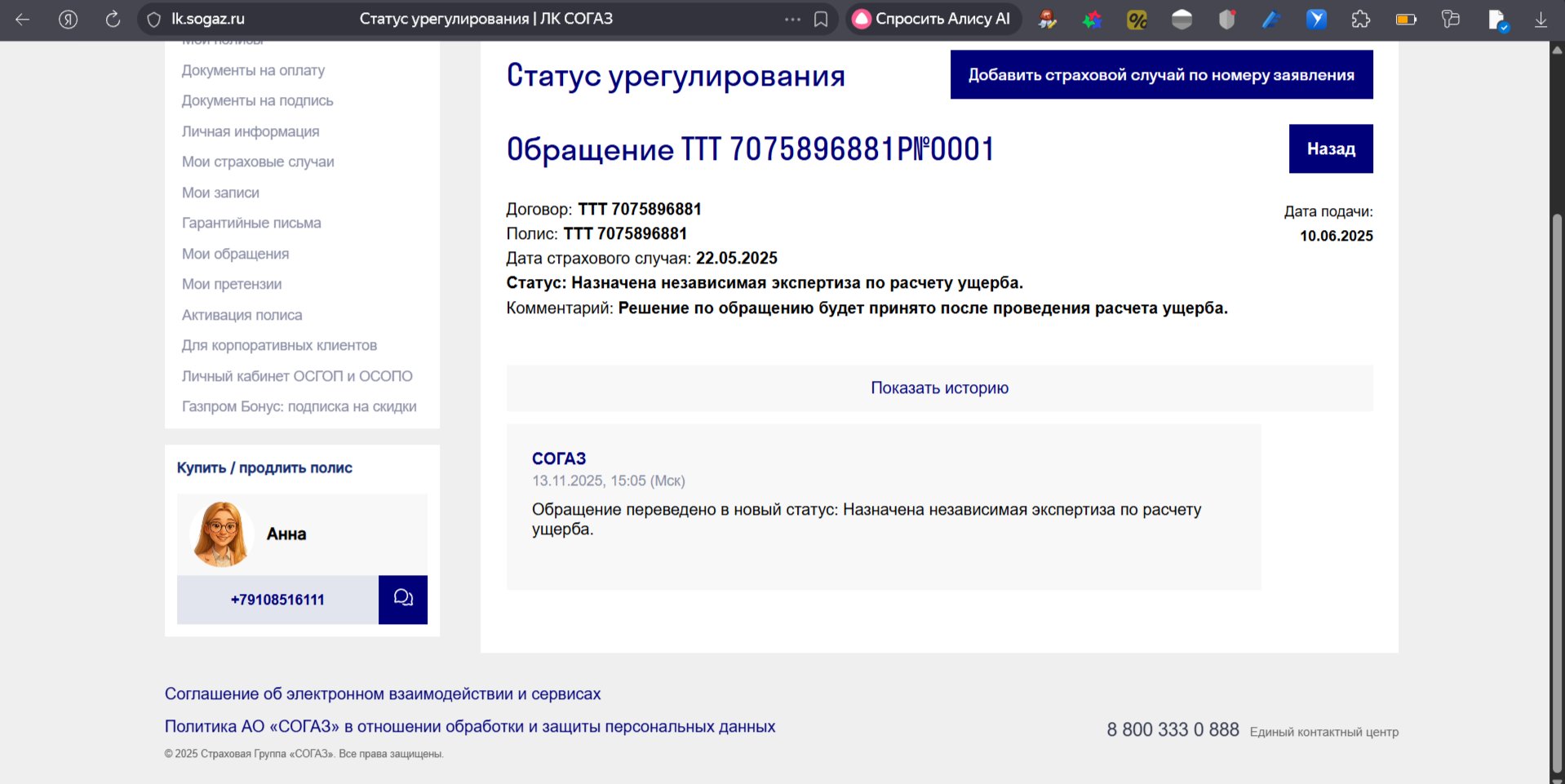Screen dimensions: 1565x784
Task: Open the three-dots address bar menu
Action: click(792, 19)
